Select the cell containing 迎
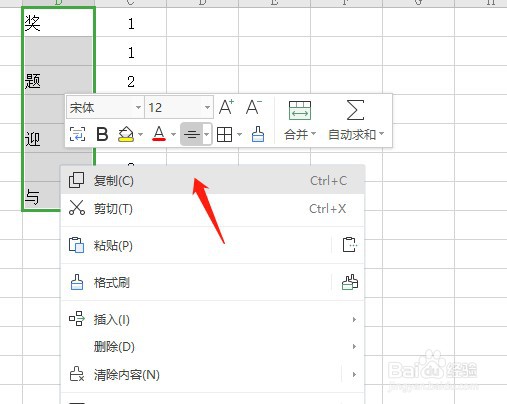Viewport: 507px width, 404px height. pos(44,138)
